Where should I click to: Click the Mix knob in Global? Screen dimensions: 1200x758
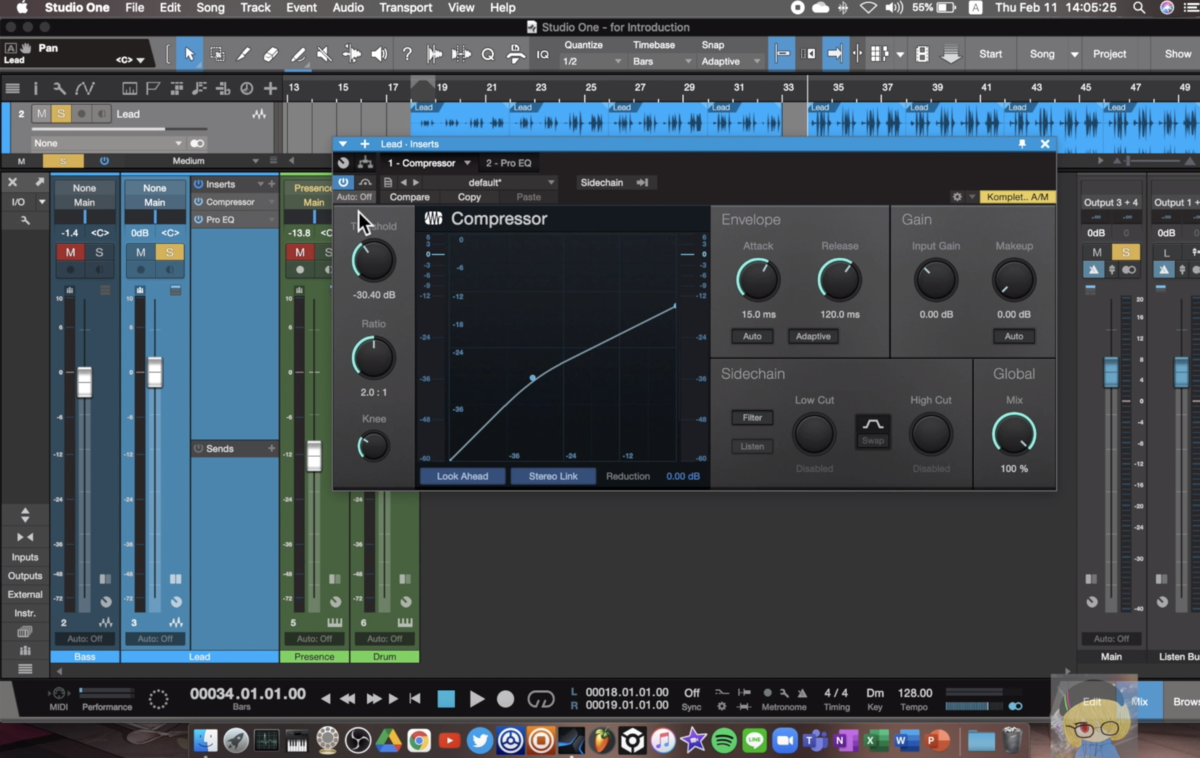1014,434
